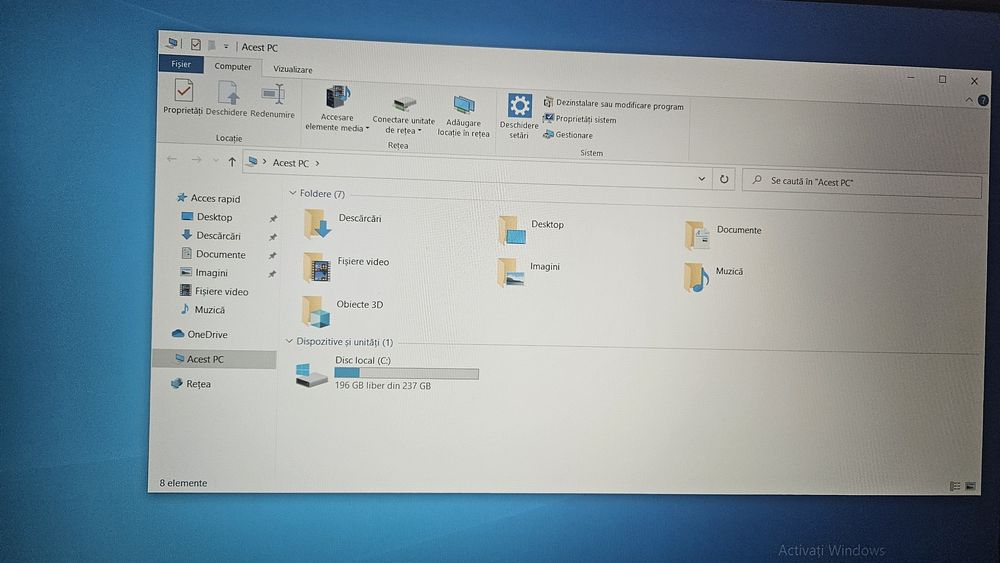Open Customize Quick Access Toolbar dropdown
The width and height of the screenshot is (1000, 563).
point(226,47)
